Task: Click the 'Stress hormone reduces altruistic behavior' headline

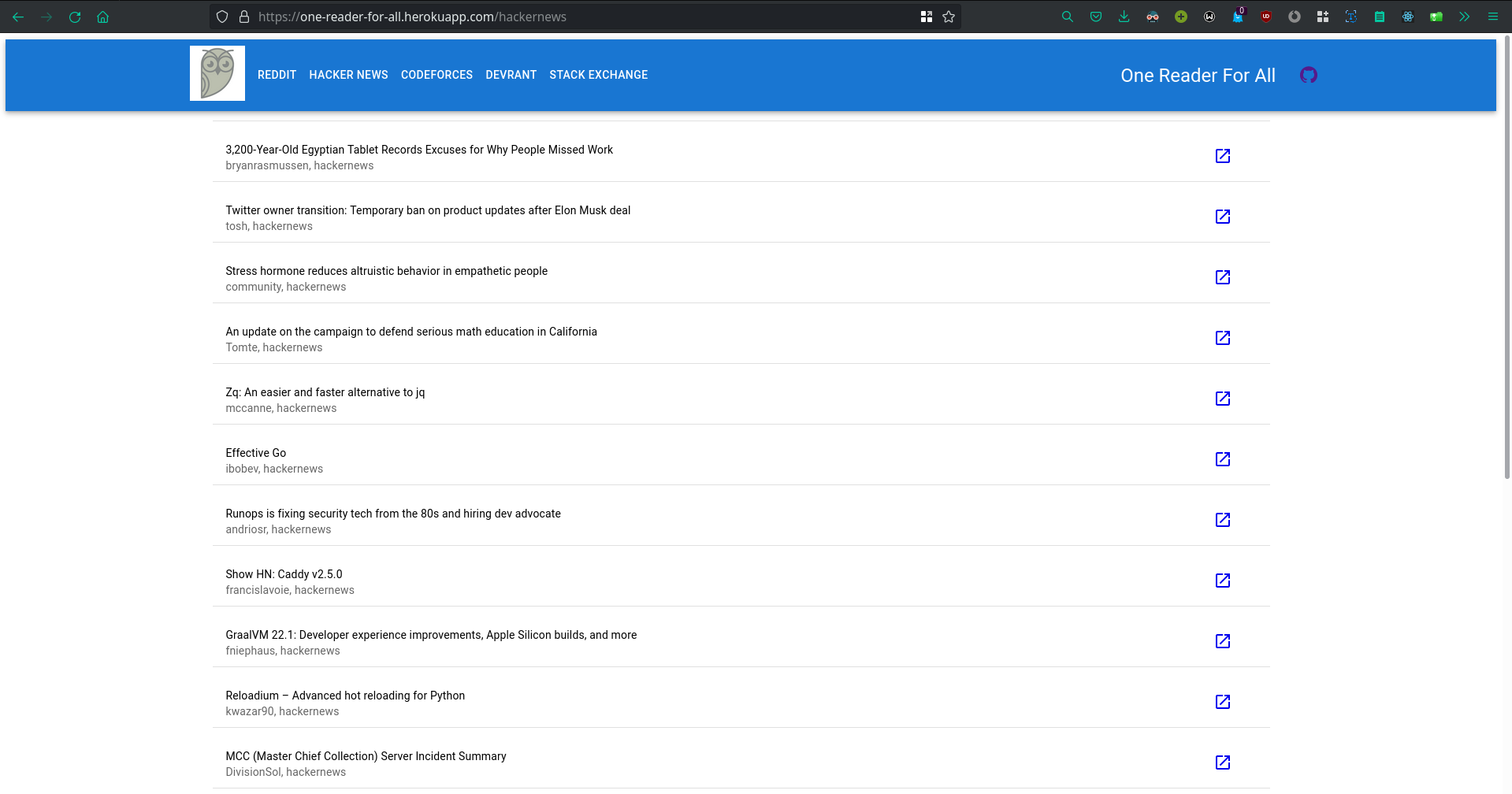Action: [386, 271]
